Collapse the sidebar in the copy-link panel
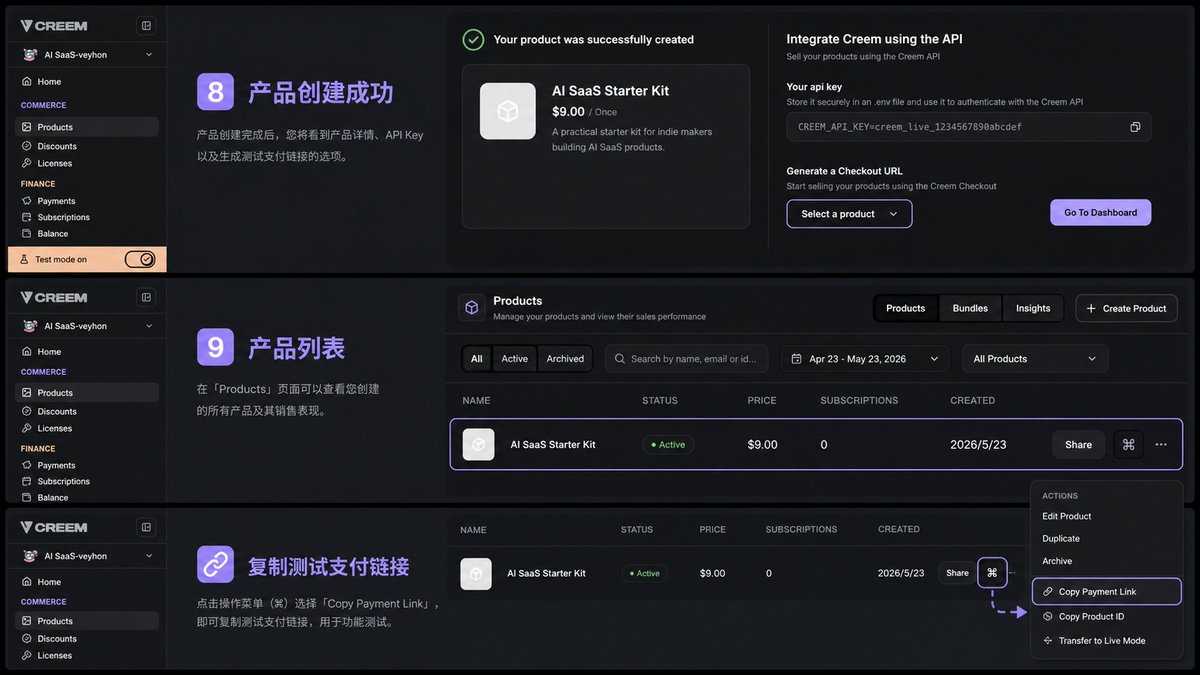 [x=146, y=527]
